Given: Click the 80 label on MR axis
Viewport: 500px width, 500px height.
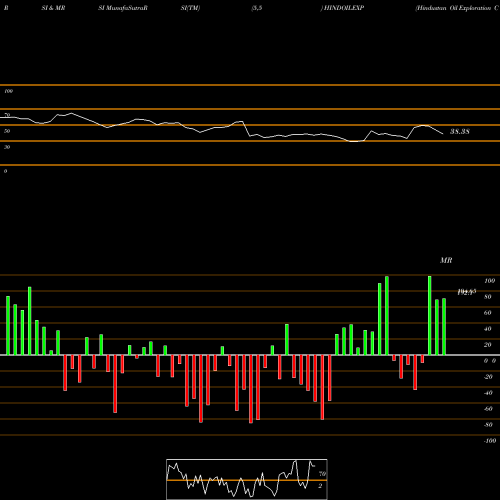Looking at the screenshot, I should (x=488, y=297).
